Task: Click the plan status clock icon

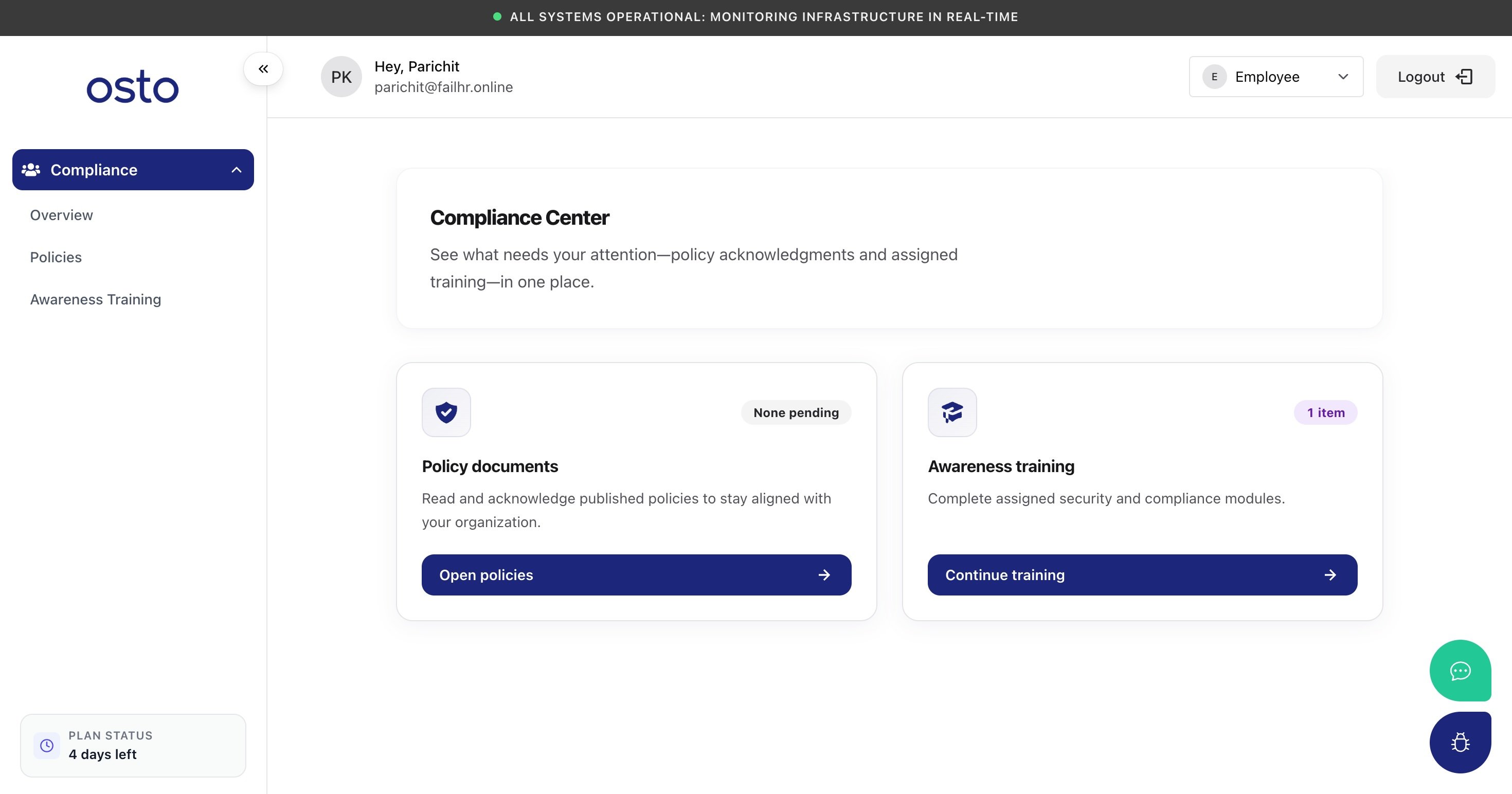Action: pos(46,745)
